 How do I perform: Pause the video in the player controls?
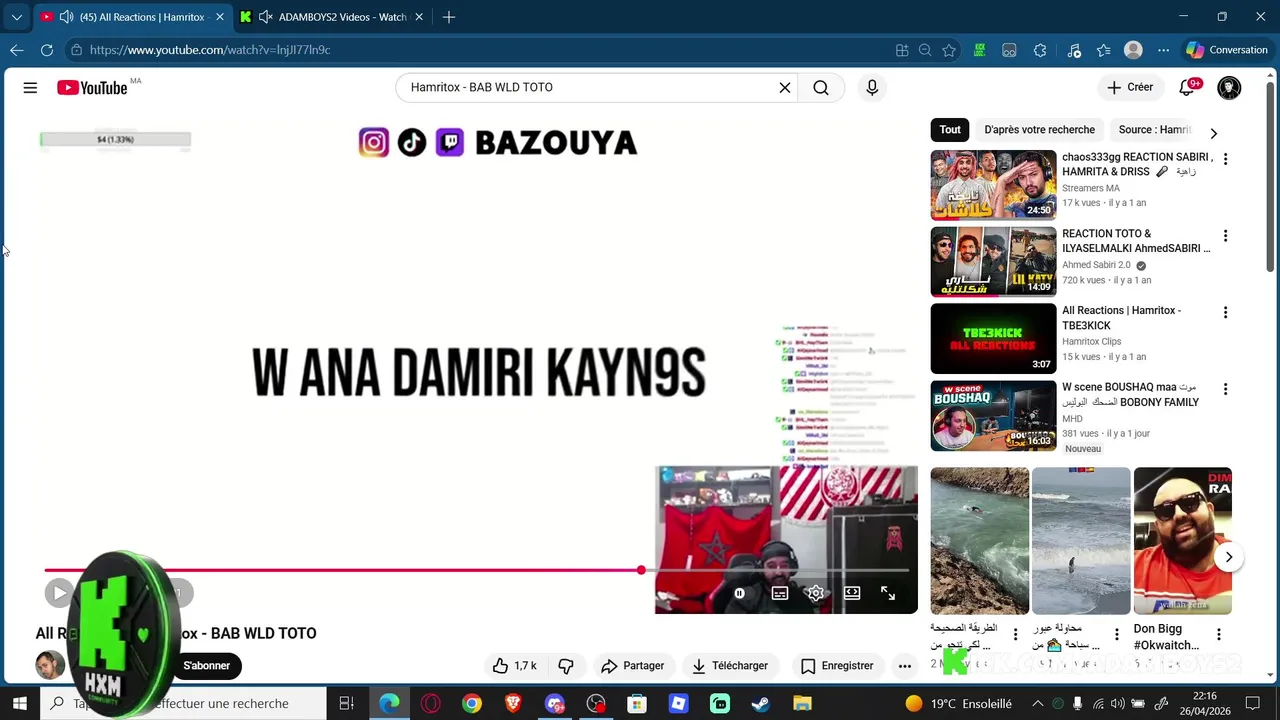coord(739,593)
